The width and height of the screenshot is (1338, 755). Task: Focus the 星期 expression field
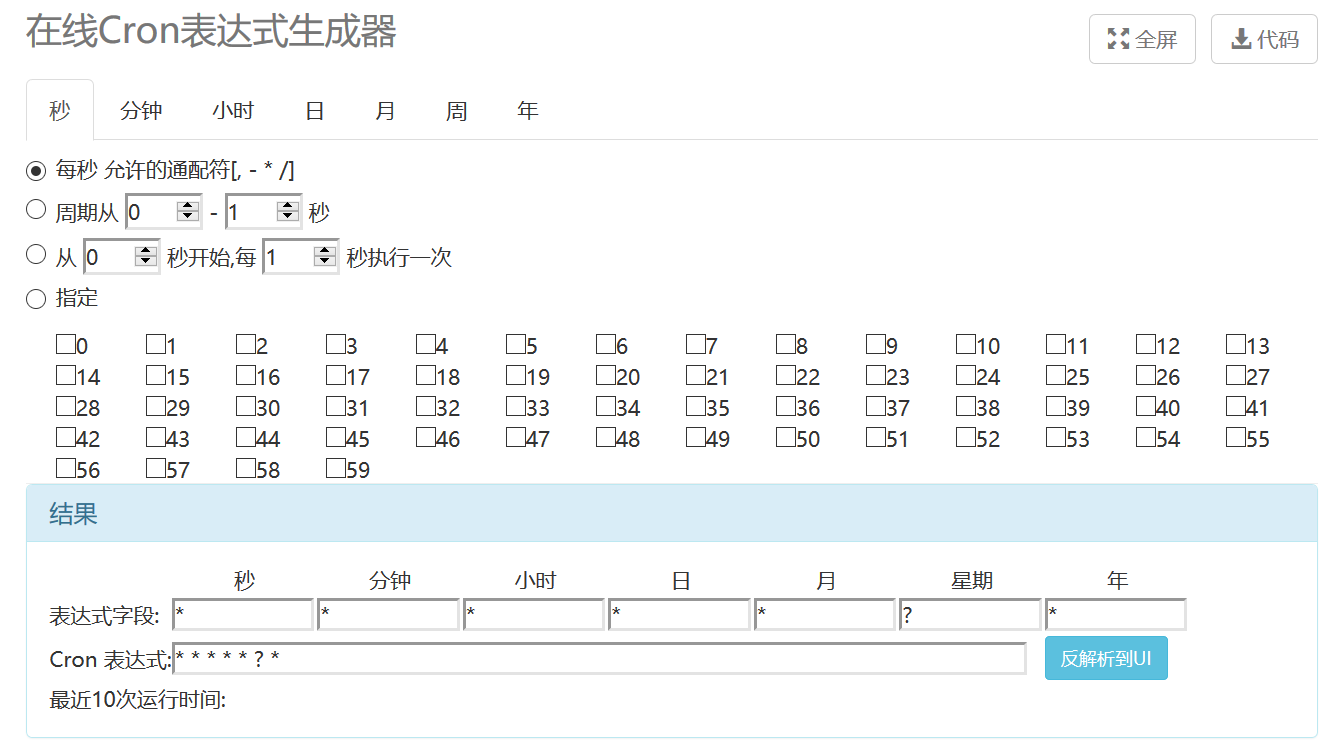[x=970, y=615]
